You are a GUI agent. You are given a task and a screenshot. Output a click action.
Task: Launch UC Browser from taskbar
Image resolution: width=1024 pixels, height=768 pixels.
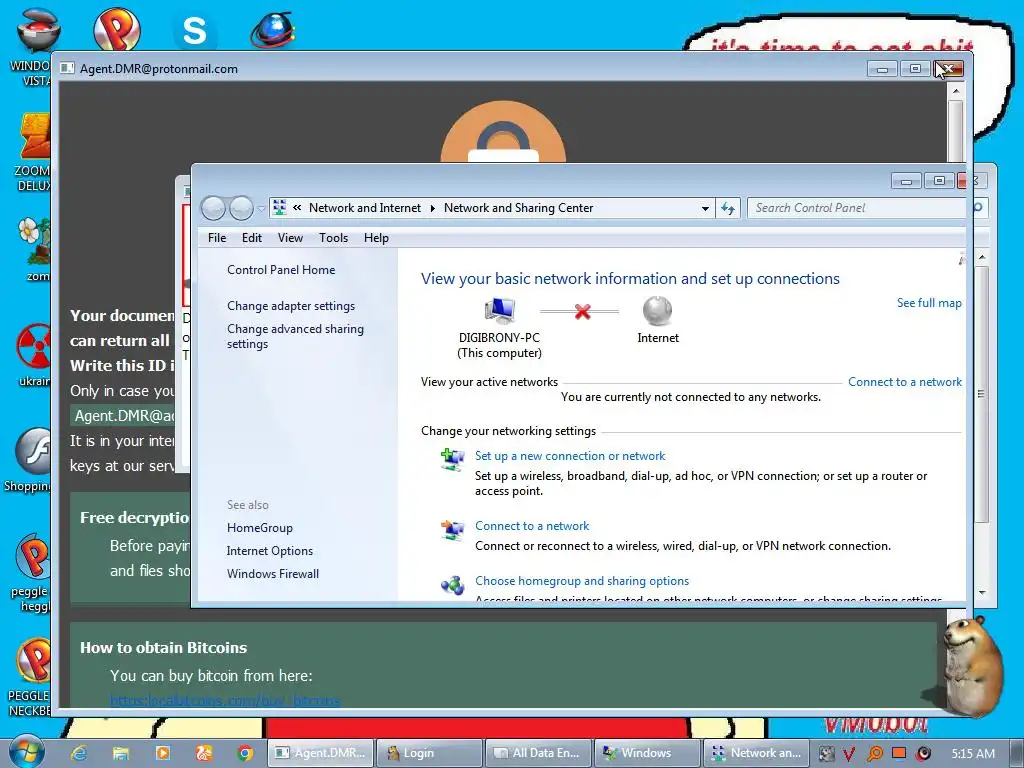[x=204, y=753]
